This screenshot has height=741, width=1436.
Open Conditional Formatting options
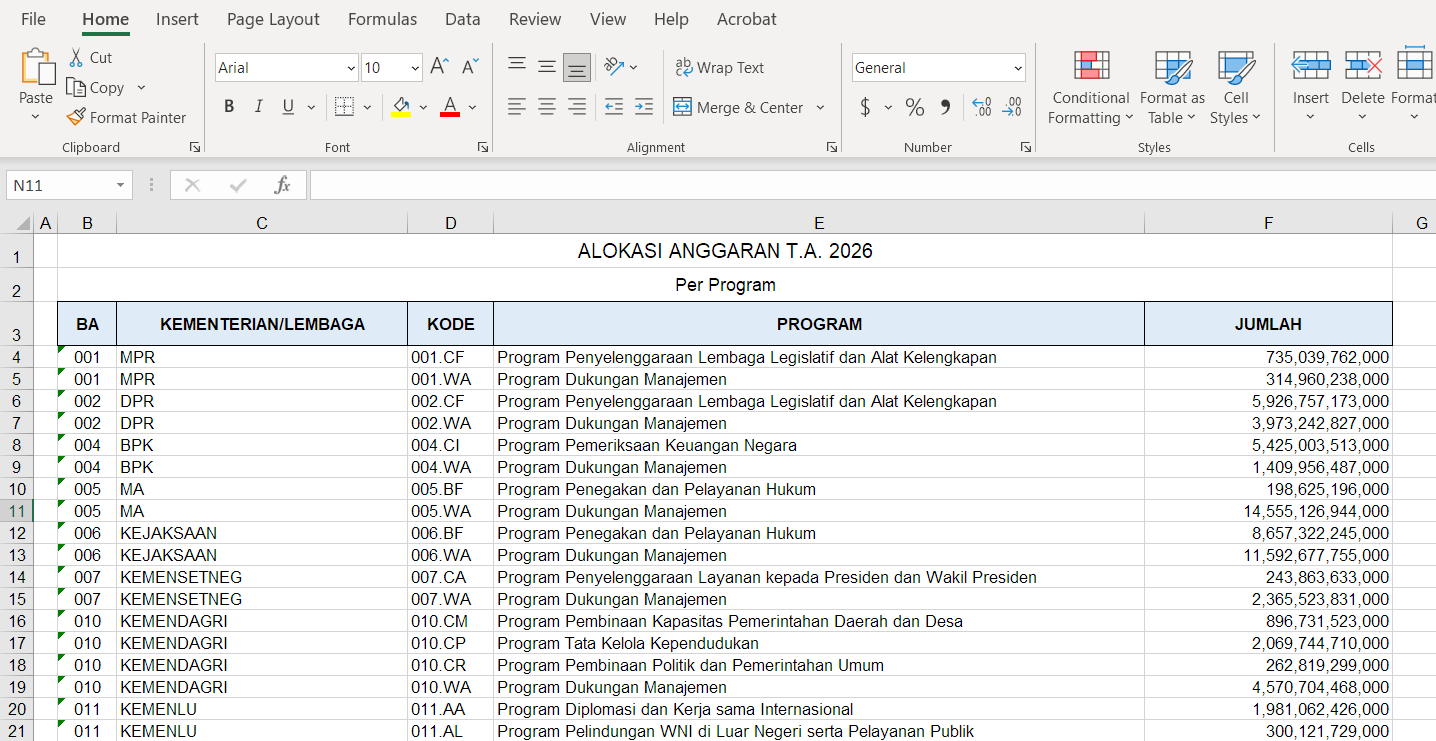click(1090, 88)
